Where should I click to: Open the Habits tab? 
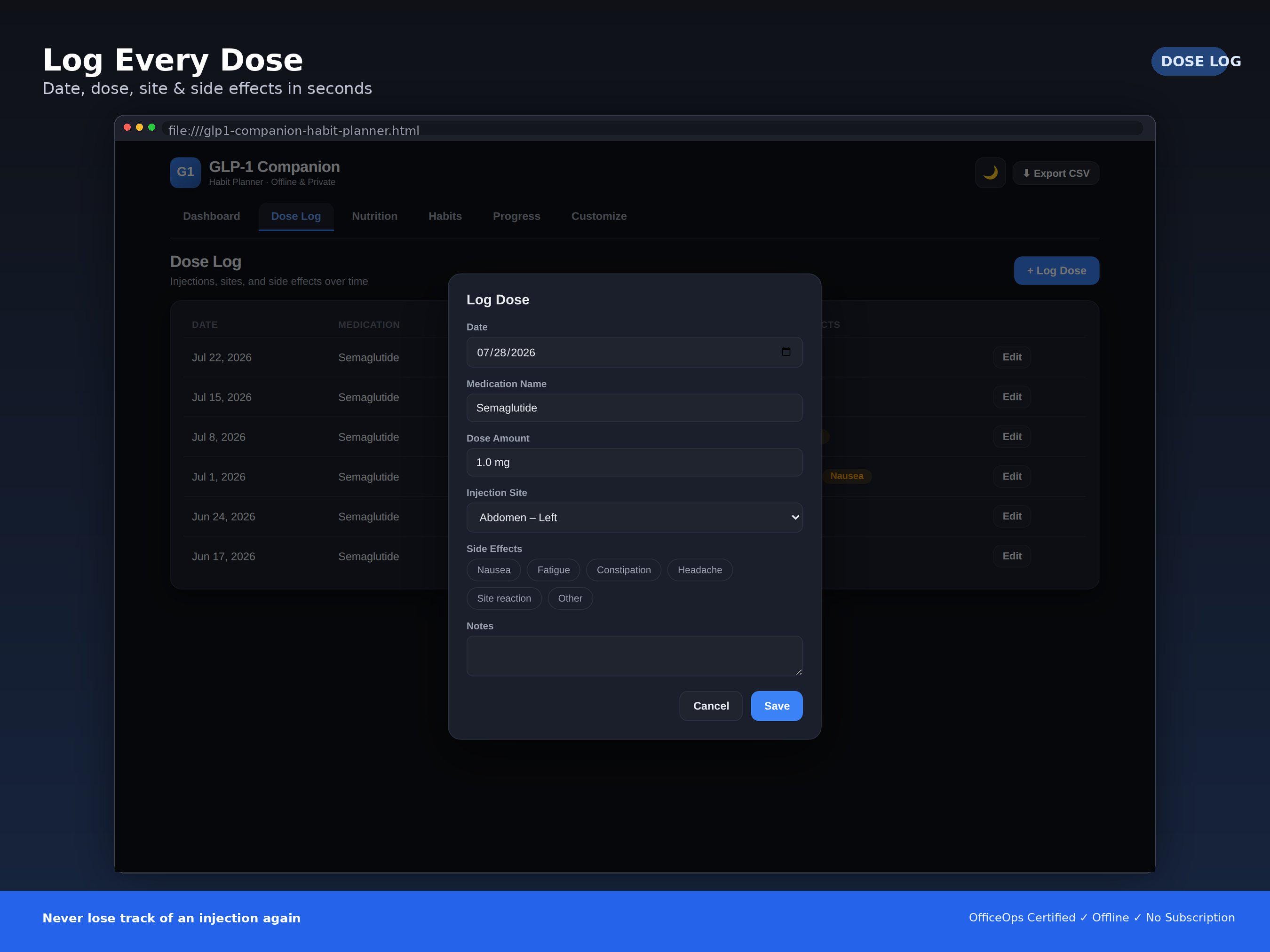coord(445,216)
